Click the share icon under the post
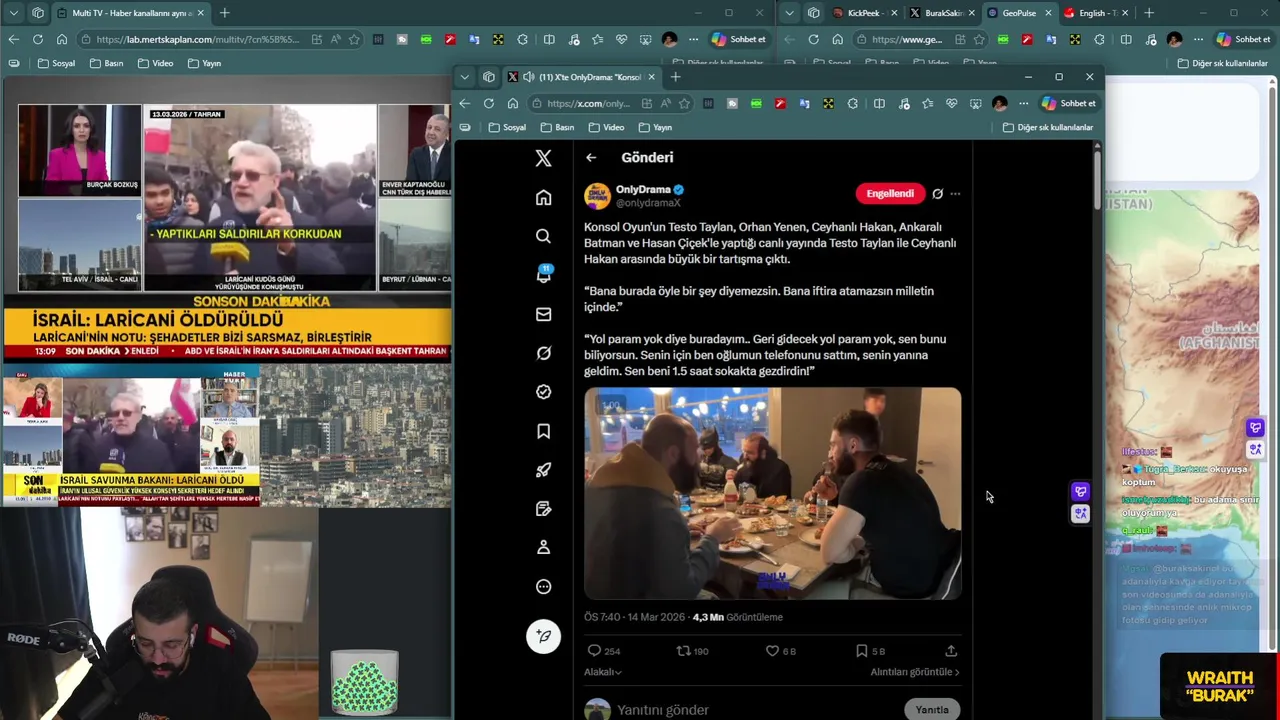1280x720 pixels. tap(951, 651)
